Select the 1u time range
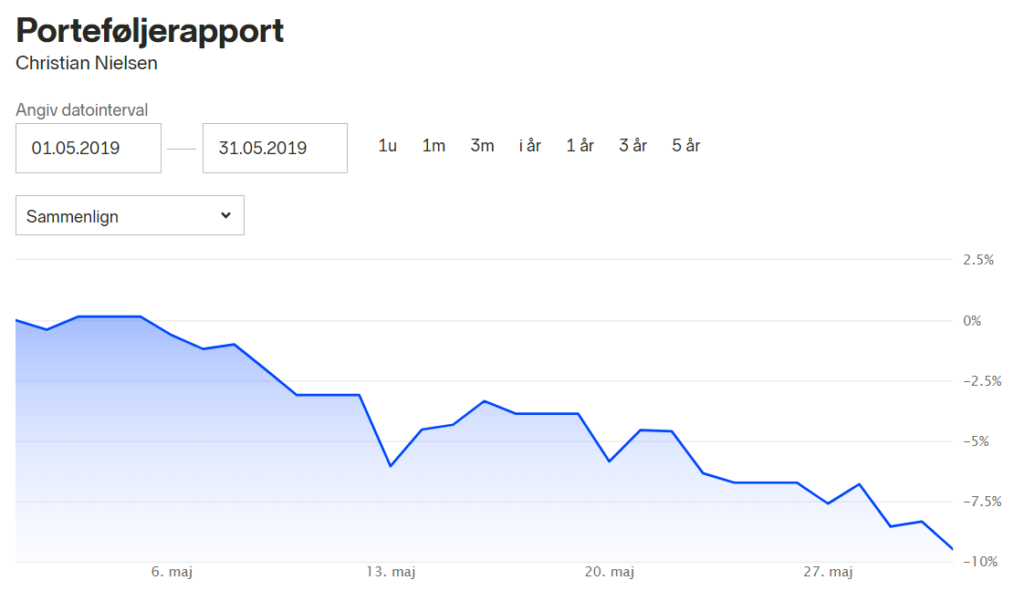The width and height of the screenshot is (1024, 601). coord(388,146)
